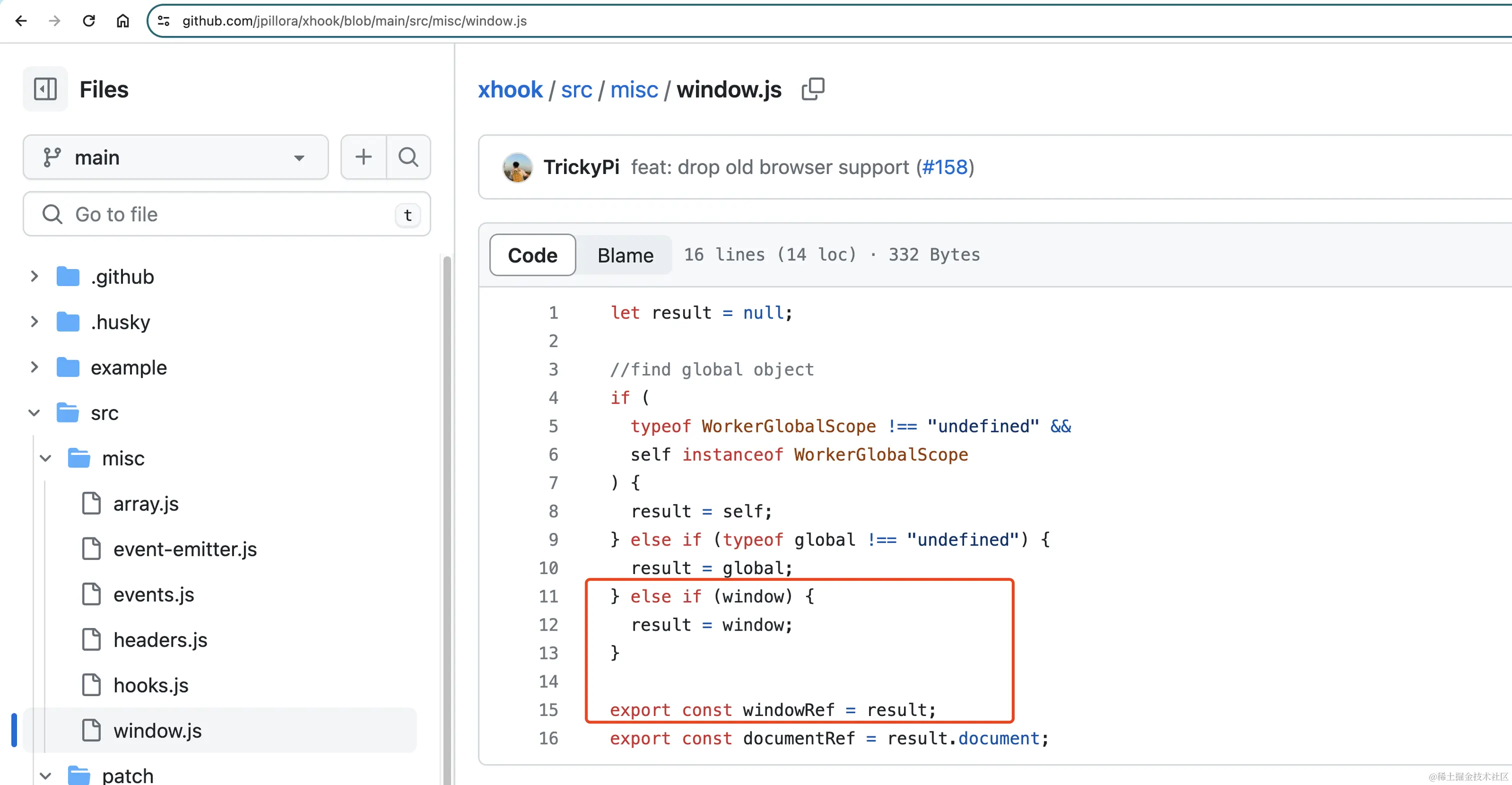This screenshot has height=785, width=1512.
Task: Collapse the src folder
Action: pyautogui.click(x=34, y=413)
